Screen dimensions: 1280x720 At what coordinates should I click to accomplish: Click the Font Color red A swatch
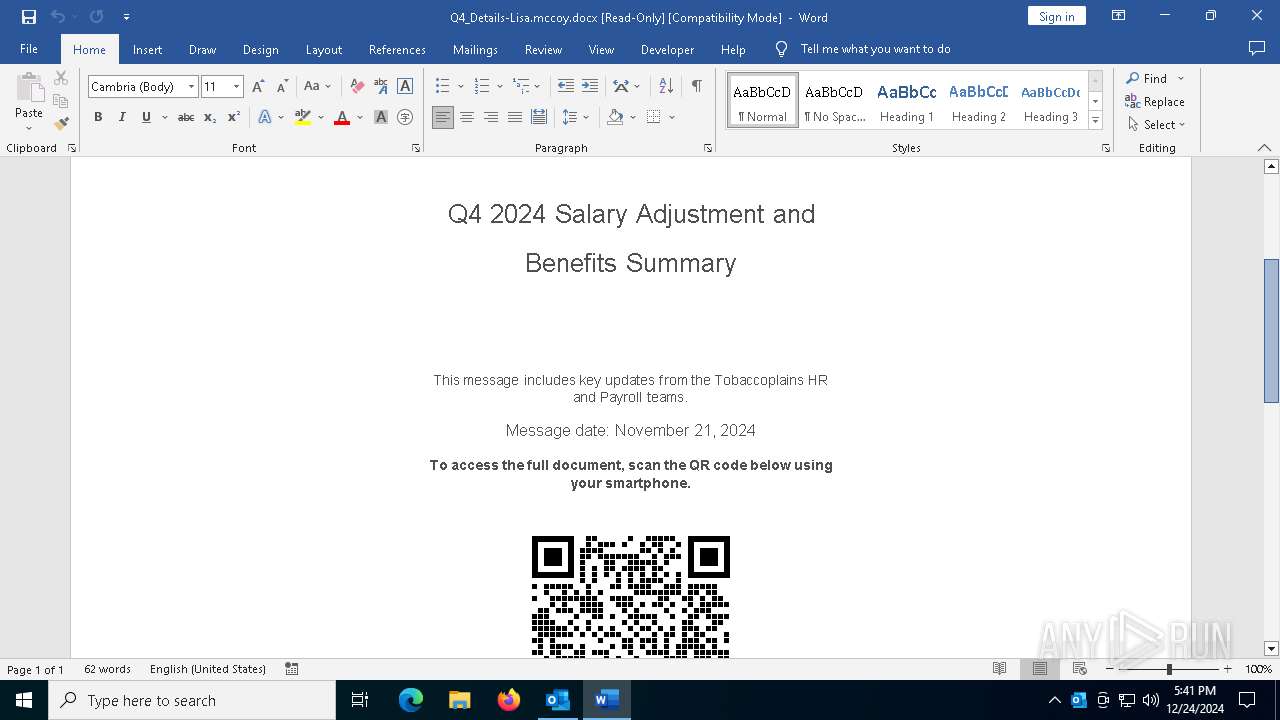point(342,117)
